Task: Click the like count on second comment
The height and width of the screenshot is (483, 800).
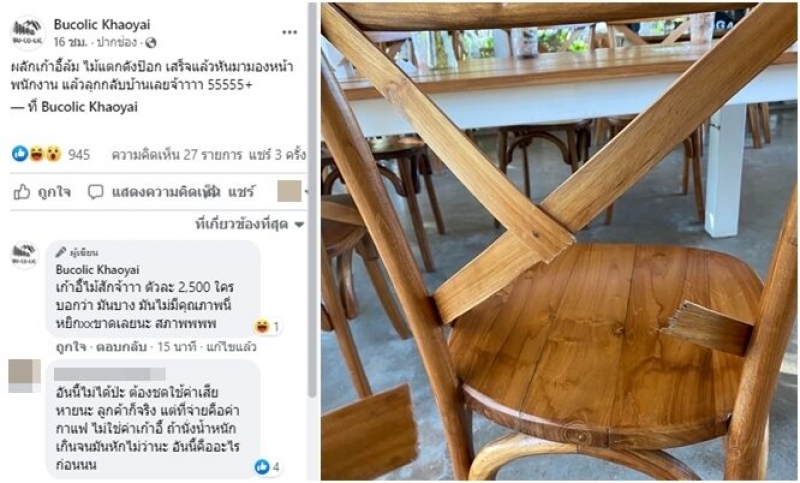Action: click(268, 466)
